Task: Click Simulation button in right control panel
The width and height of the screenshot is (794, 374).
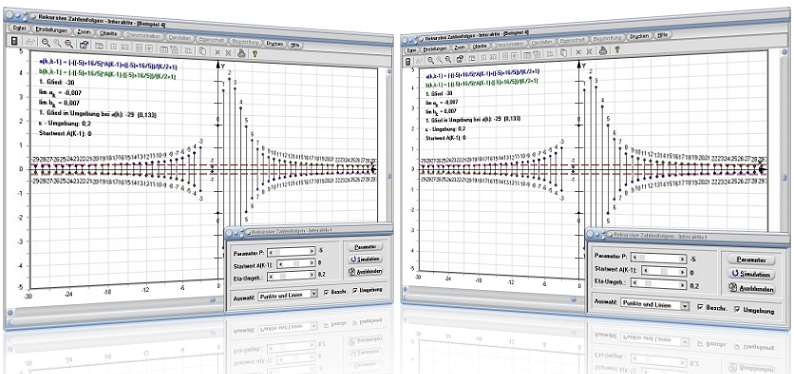Action: coord(751,274)
